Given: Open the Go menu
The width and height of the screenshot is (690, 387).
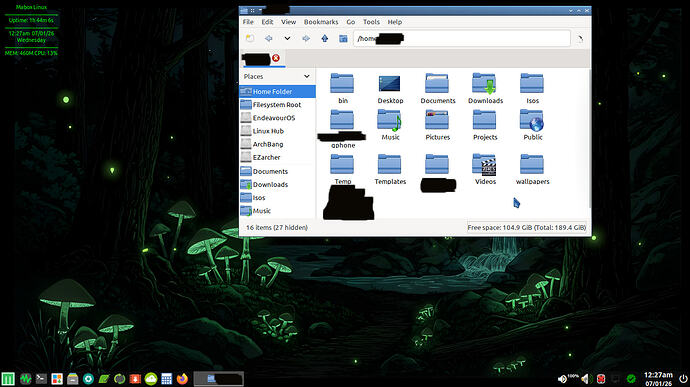Looking at the screenshot, I should pyautogui.click(x=350, y=22).
